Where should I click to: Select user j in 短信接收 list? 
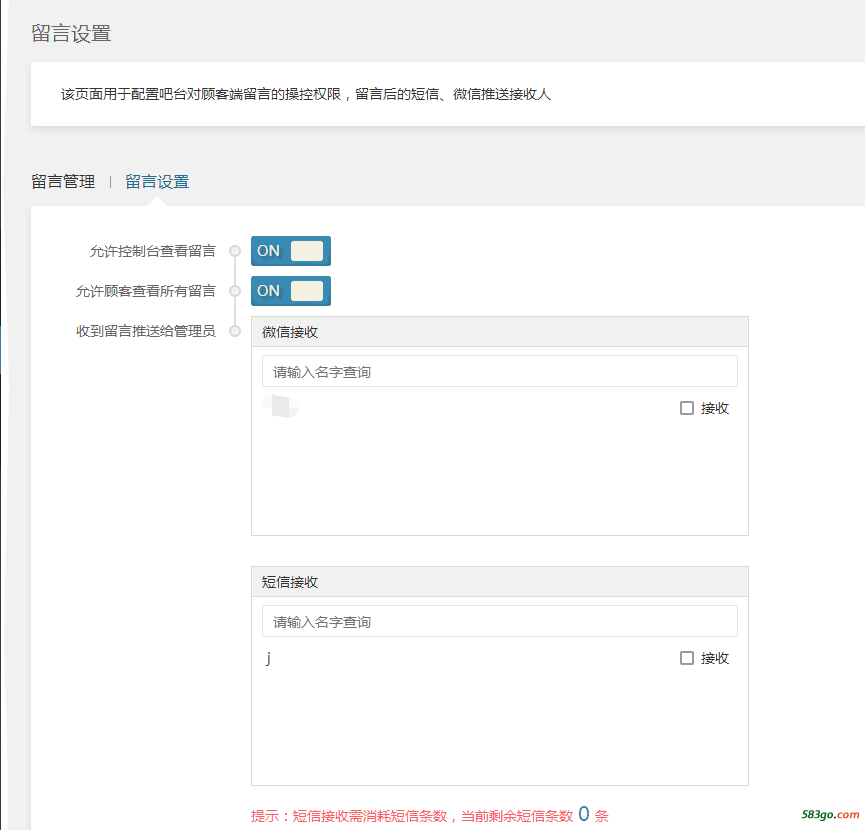pyautogui.click(x=268, y=658)
